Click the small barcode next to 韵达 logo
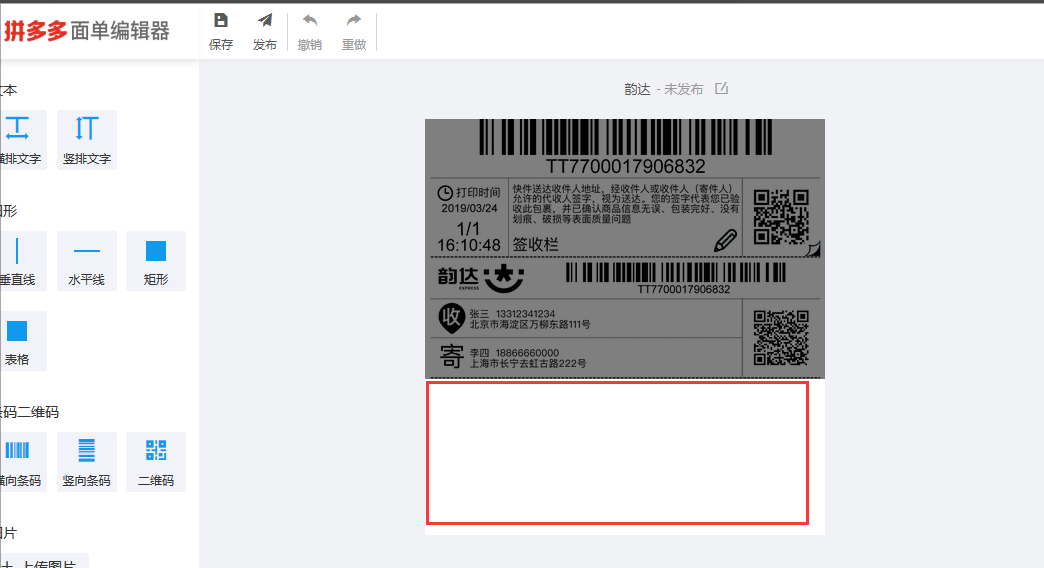The height and width of the screenshot is (568, 1044). (x=675, y=272)
